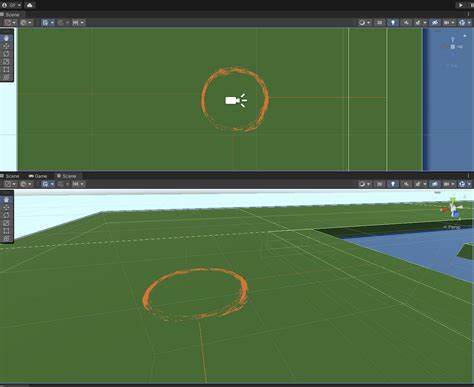This screenshot has height=387, width=474.
Task: Switch to the Game tab
Action: (38, 176)
